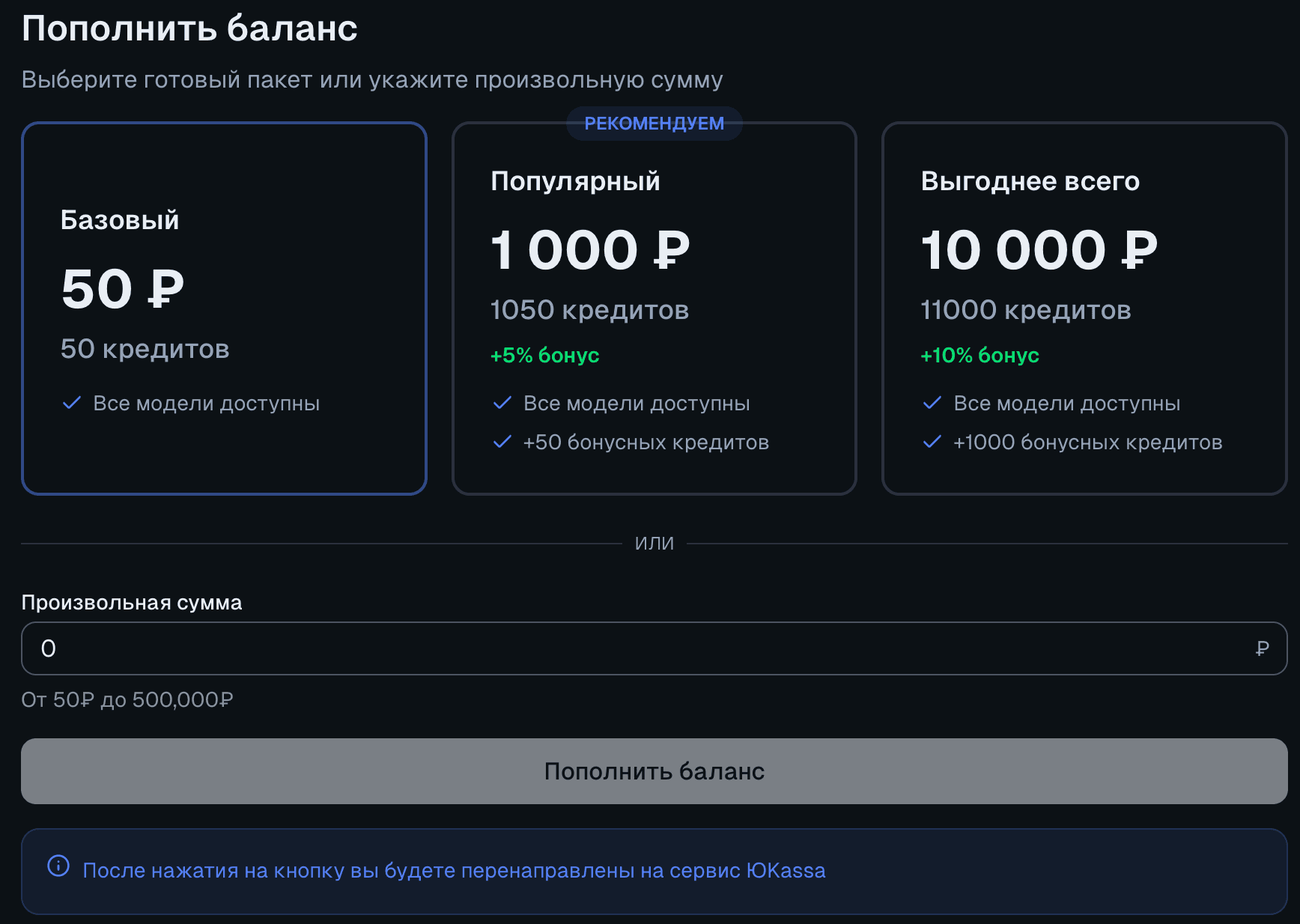Click the checkmark beside '+50 бонусных кредитов'
This screenshot has height=924, width=1300.
click(x=502, y=442)
